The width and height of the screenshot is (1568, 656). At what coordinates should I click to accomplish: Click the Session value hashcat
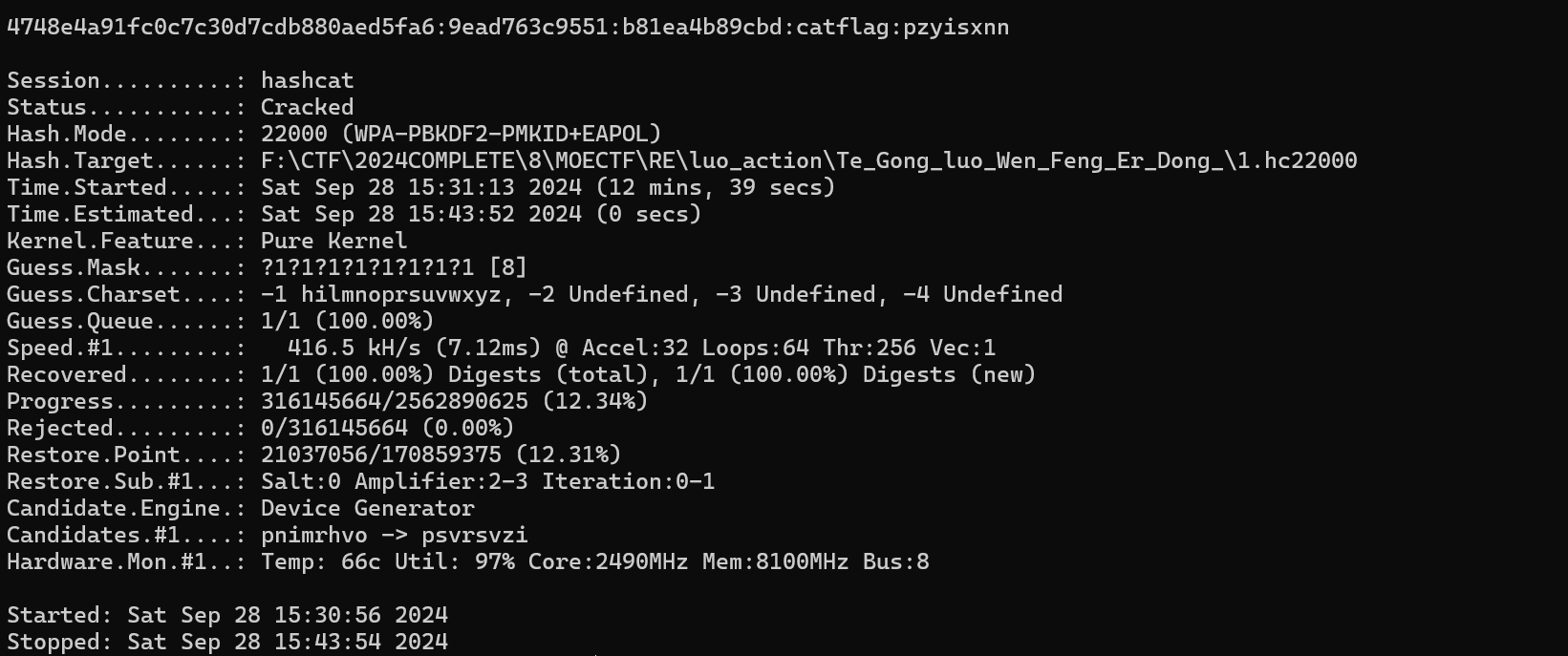[307, 81]
